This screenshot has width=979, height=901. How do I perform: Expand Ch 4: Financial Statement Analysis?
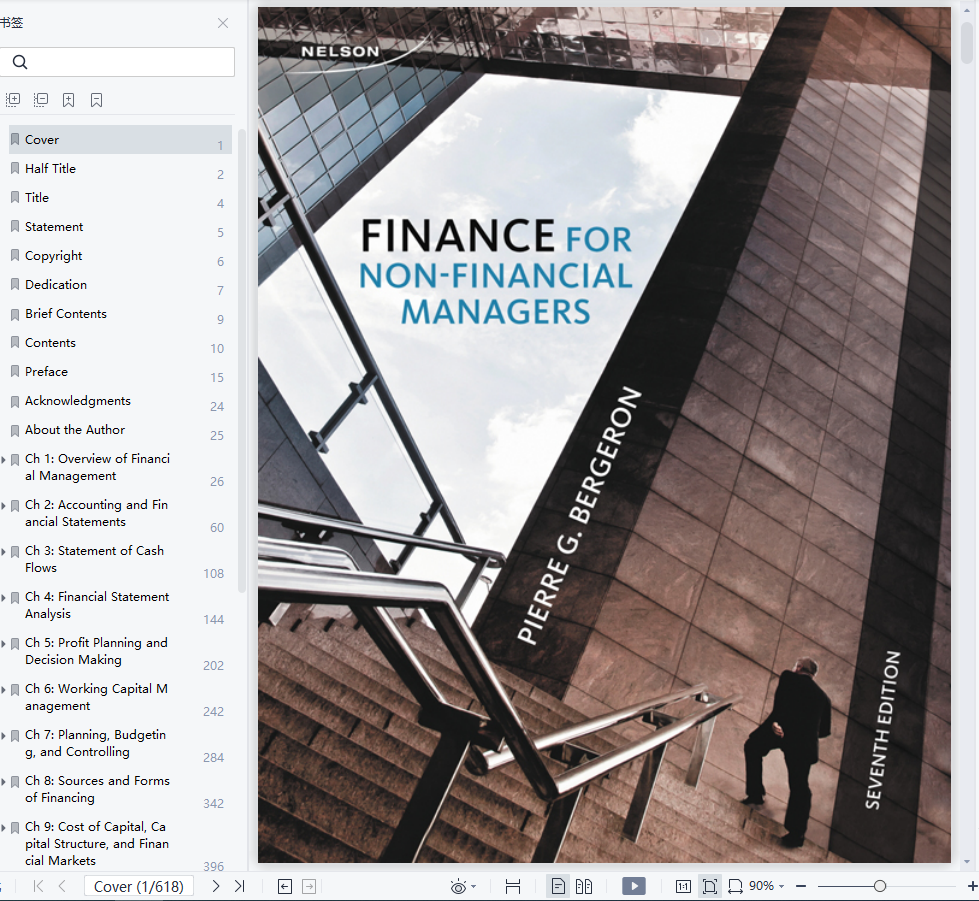4,598
